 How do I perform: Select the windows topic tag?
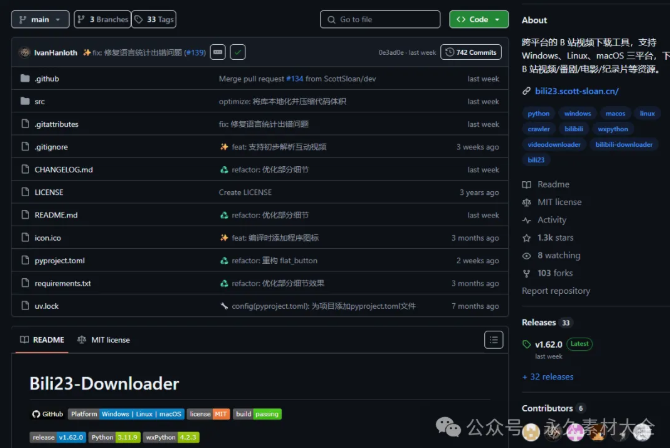pos(578,113)
